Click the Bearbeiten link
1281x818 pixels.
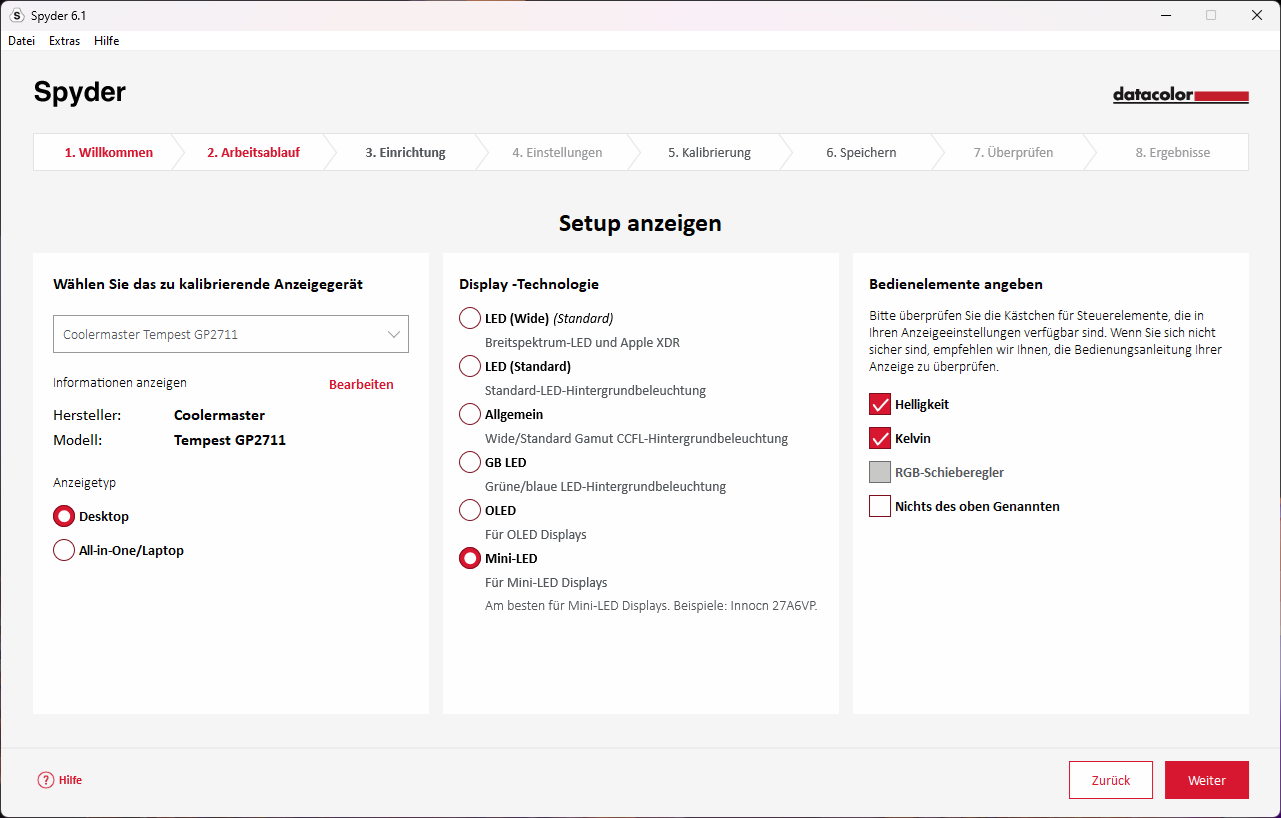361,384
